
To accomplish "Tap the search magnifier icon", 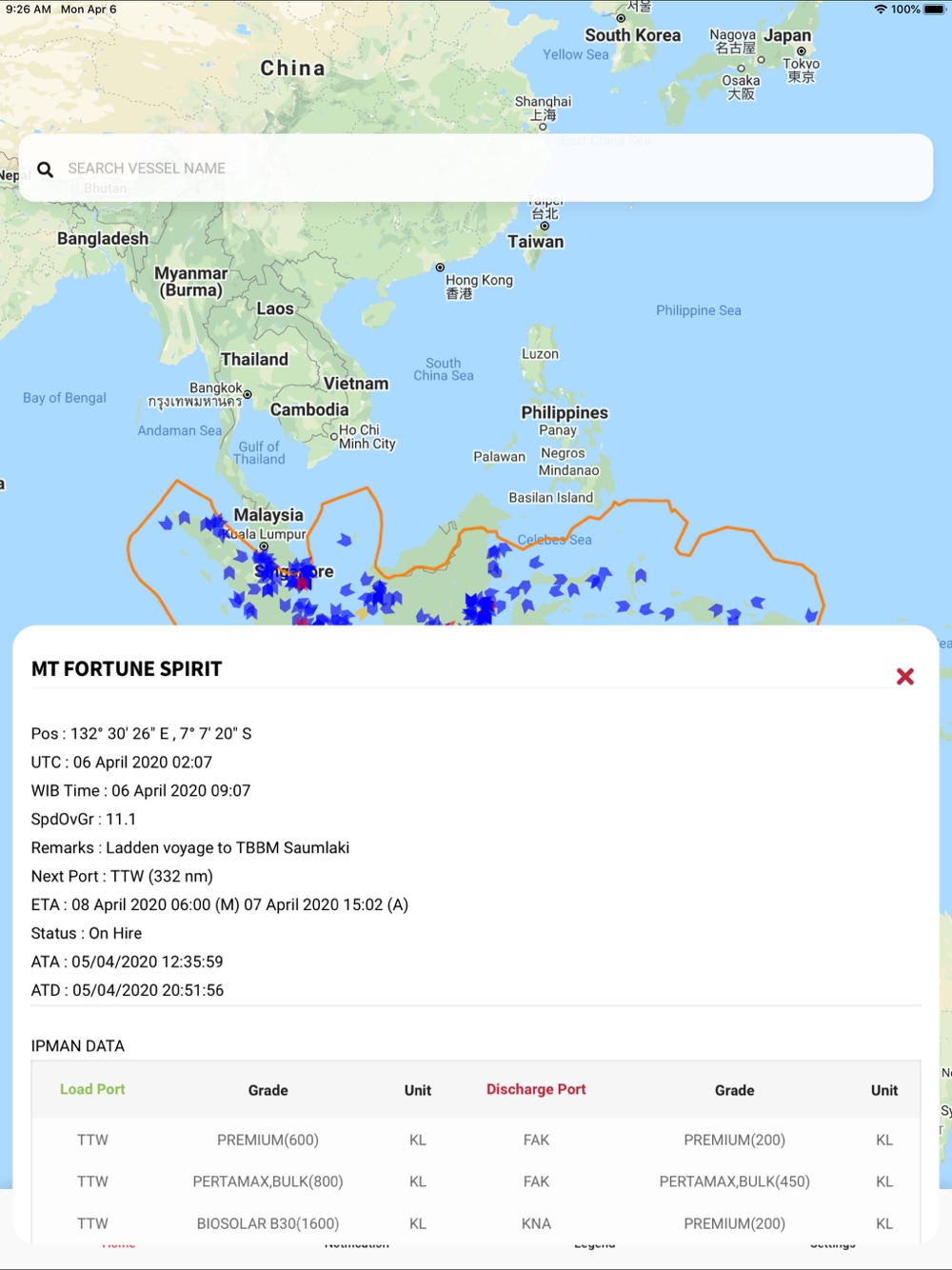I will pos(45,169).
